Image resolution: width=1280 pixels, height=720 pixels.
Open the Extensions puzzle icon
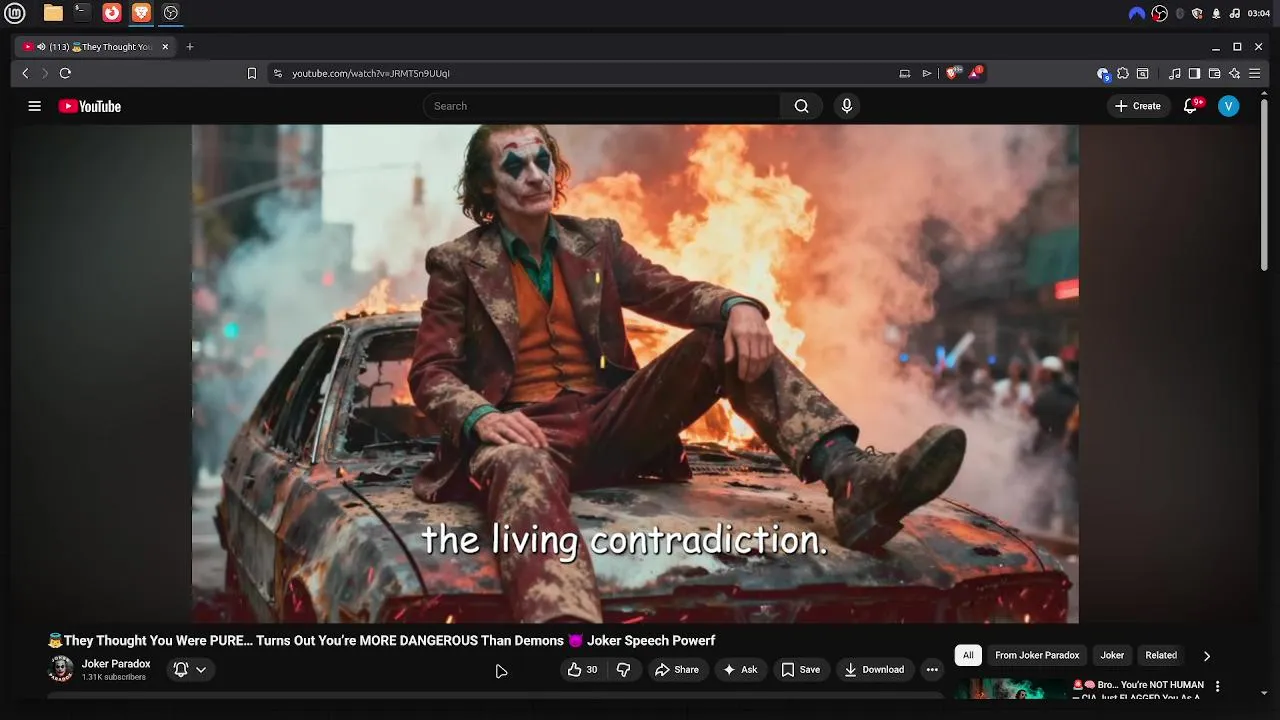1123,73
